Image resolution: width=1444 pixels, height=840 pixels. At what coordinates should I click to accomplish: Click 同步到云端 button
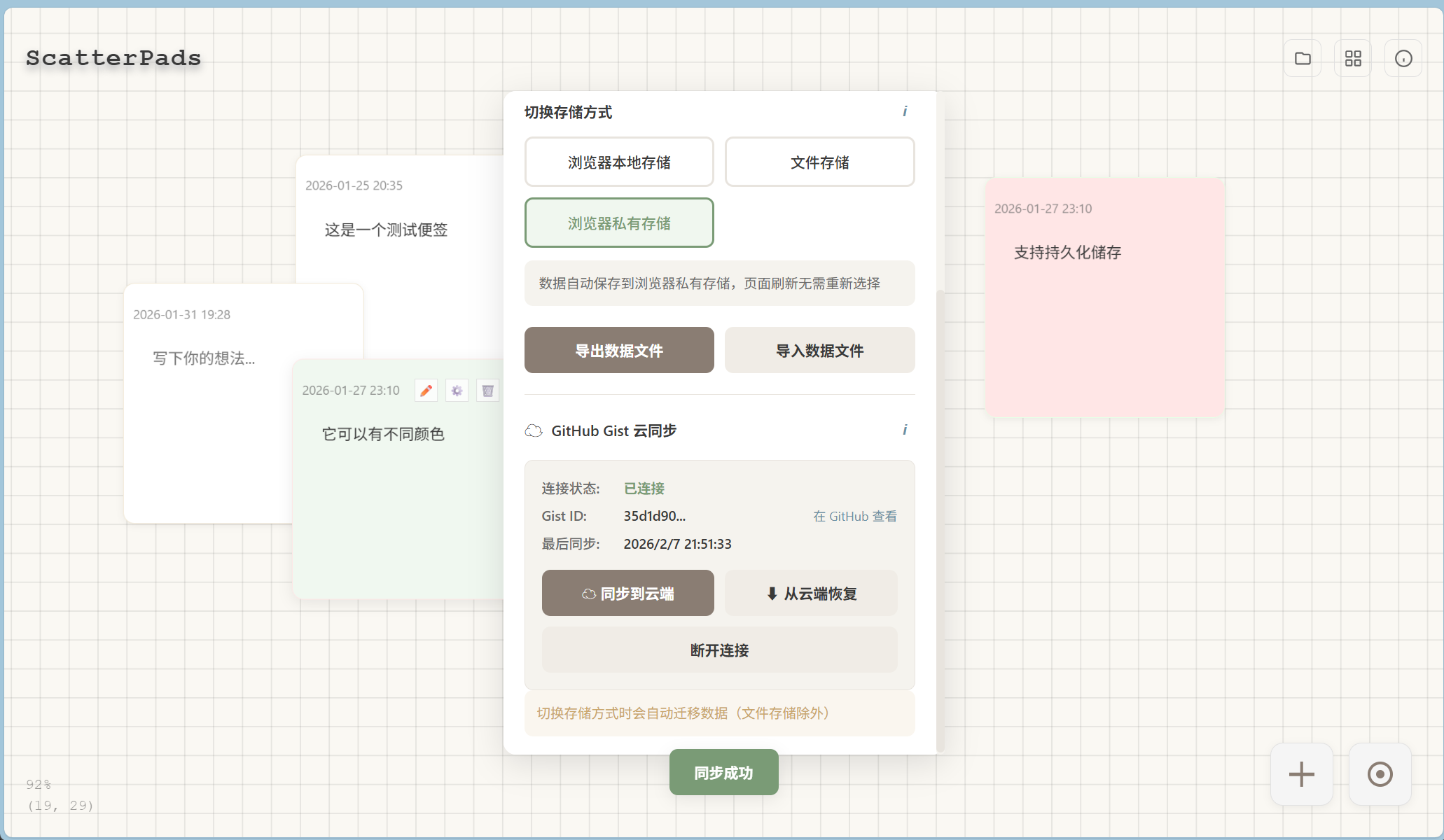click(627, 594)
